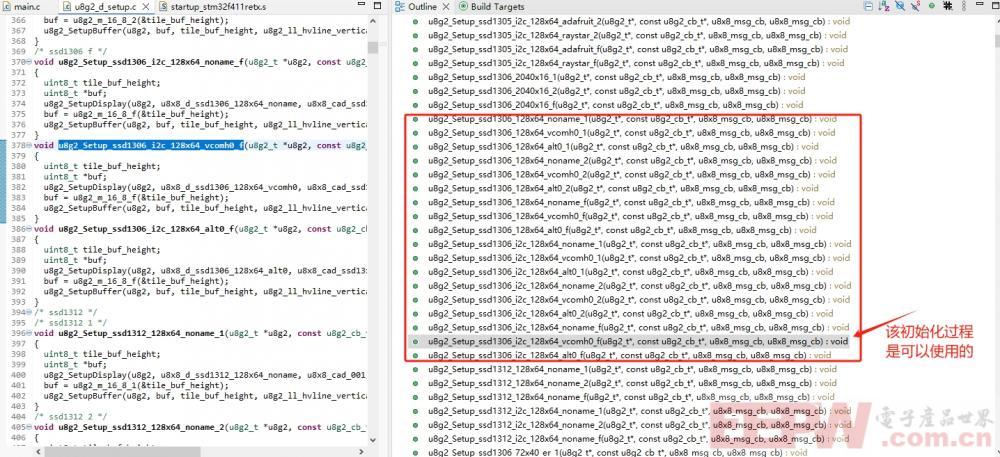Select u8g2_Setup_ssd1306_i2c_128x64_noname_2 in Outline
Screen dimensions: 1000x457
640,286
